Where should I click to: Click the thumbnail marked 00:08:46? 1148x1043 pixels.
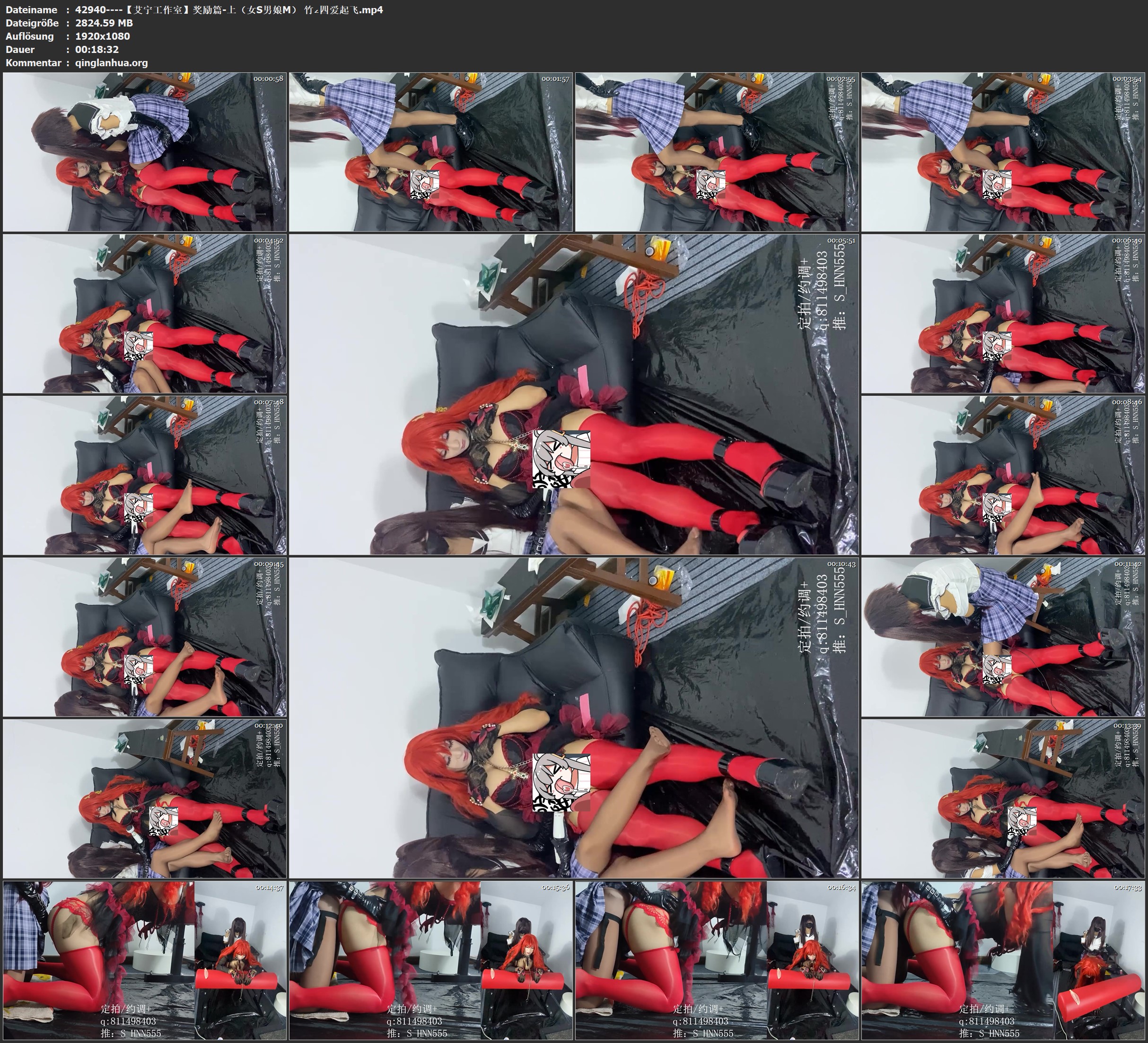(x=1003, y=475)
